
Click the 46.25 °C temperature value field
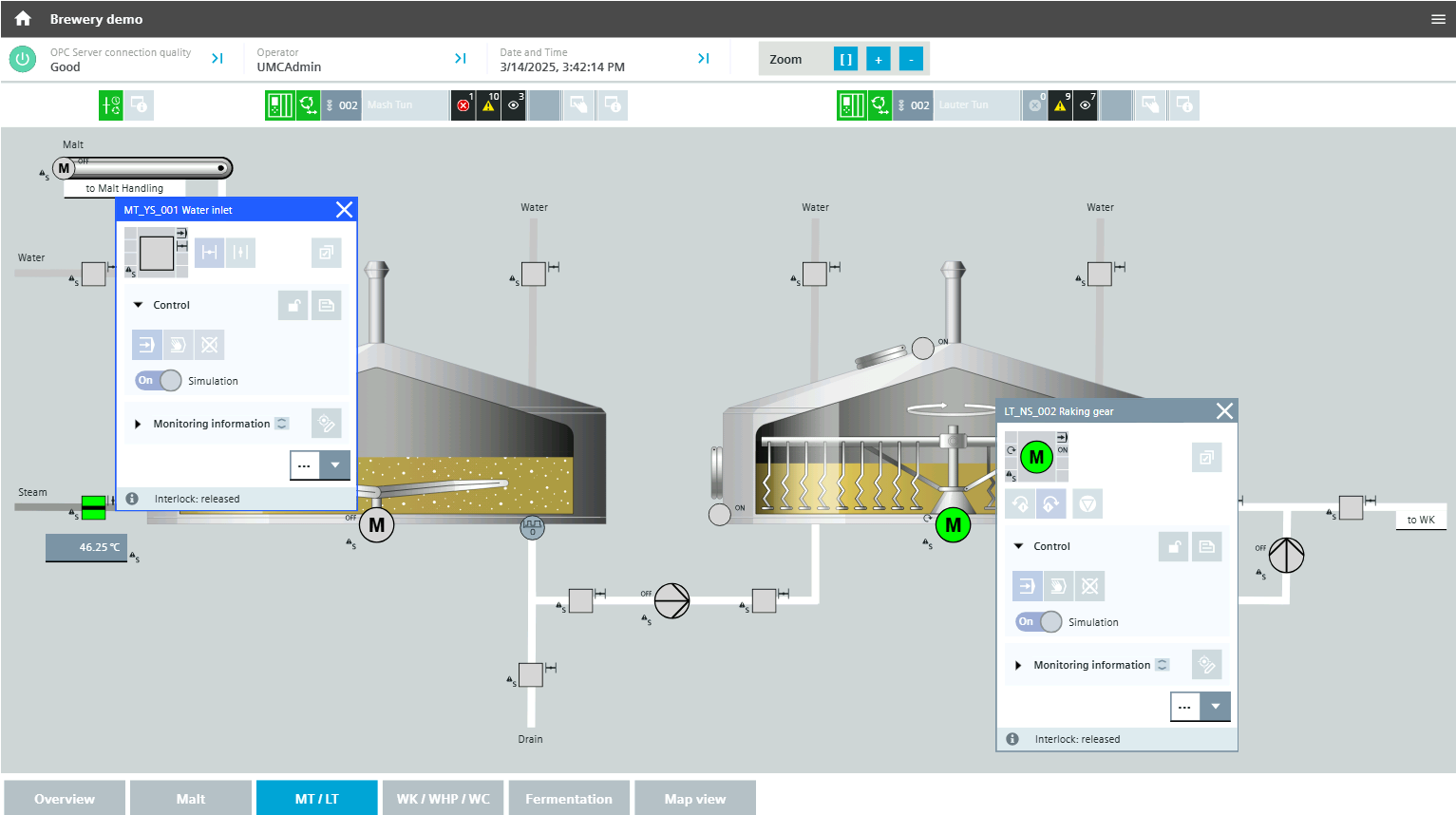pos(86,547)
